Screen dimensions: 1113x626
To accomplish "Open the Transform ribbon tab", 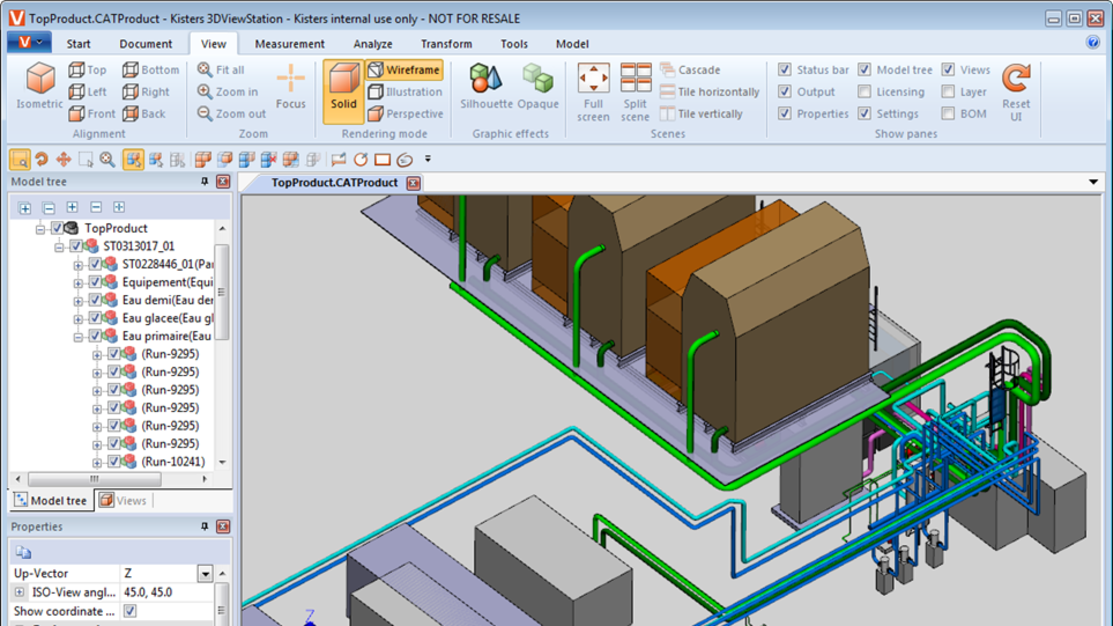I will click(x=446, y=44).
